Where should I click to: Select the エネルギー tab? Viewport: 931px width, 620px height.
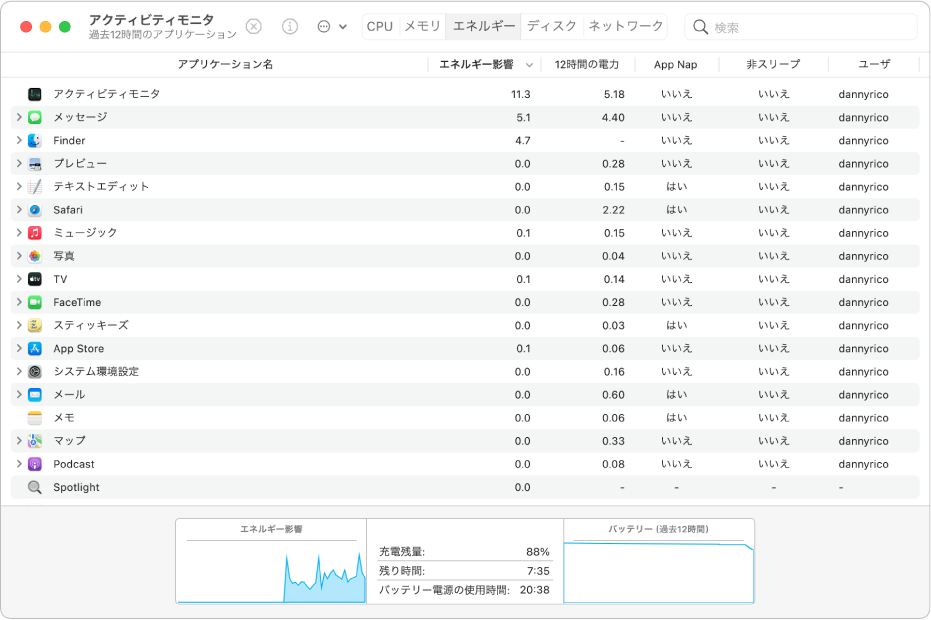coord(483,27)
